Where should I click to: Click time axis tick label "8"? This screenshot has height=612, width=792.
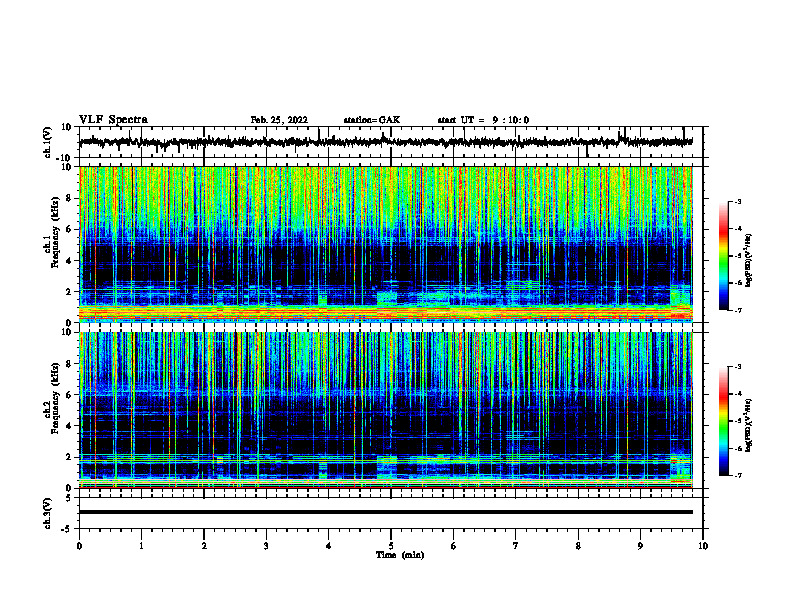[578, 546]
